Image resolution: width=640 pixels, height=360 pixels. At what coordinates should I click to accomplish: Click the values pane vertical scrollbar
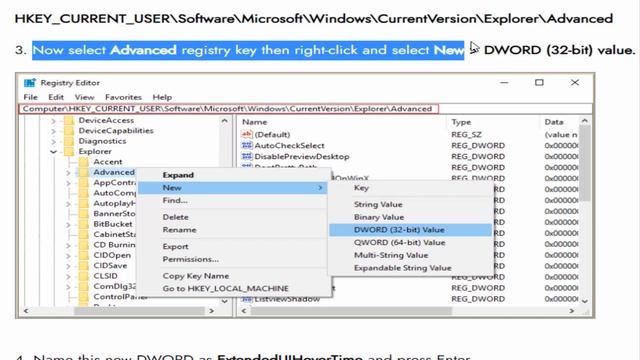[584, 163]
